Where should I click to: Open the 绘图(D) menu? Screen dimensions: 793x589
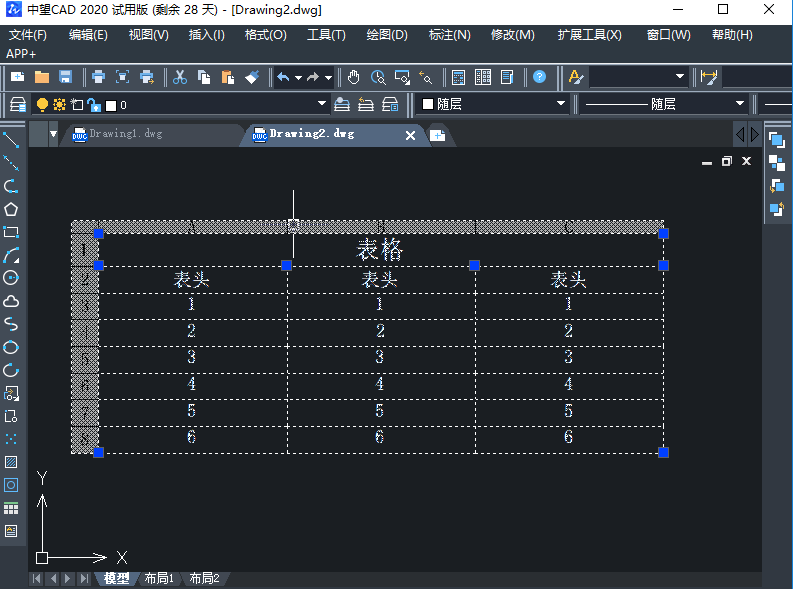[387, 35]
